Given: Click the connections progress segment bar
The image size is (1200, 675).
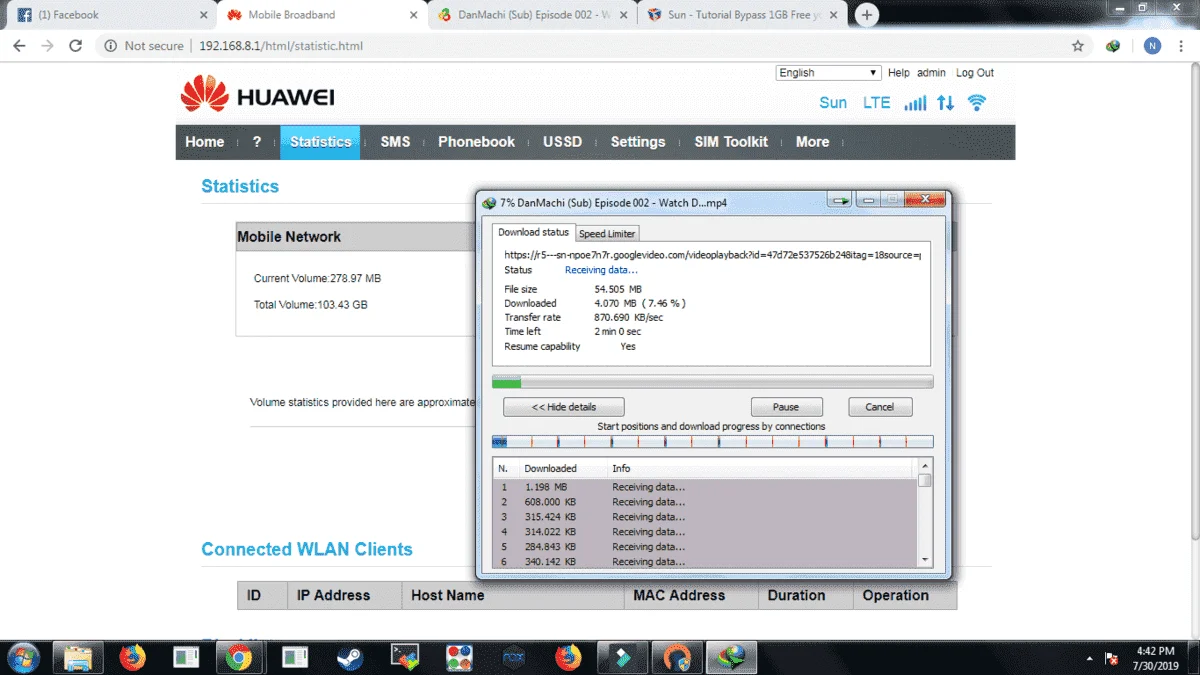Looking at the screenshot, I should (712, 441).
